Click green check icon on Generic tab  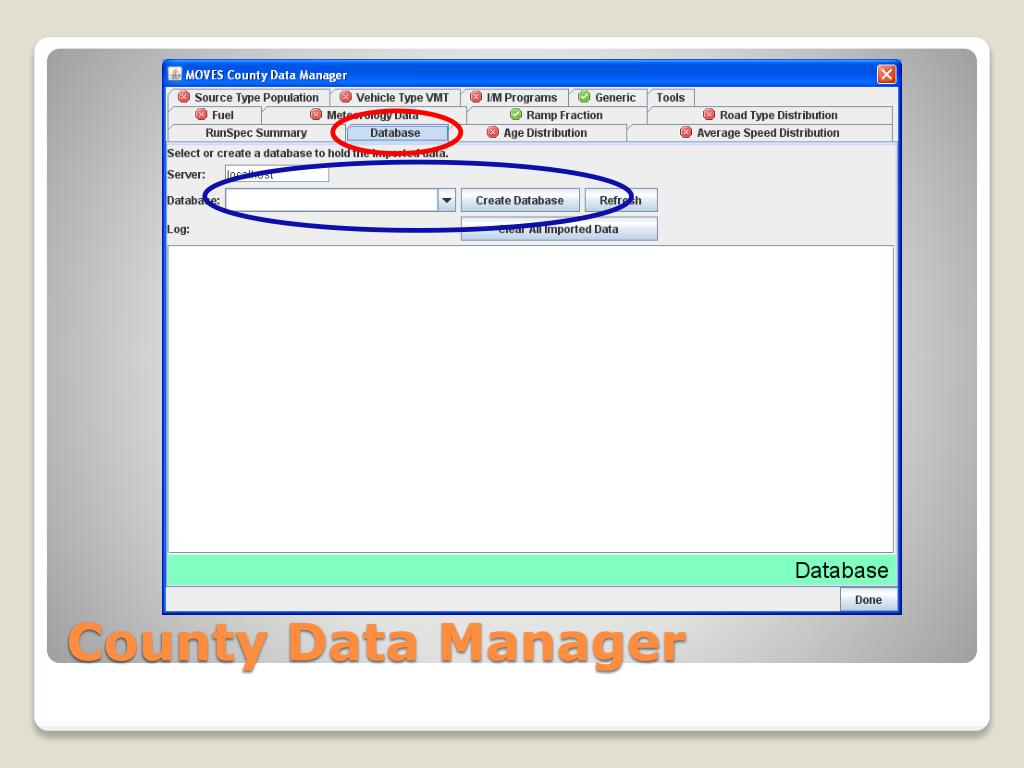584,97
